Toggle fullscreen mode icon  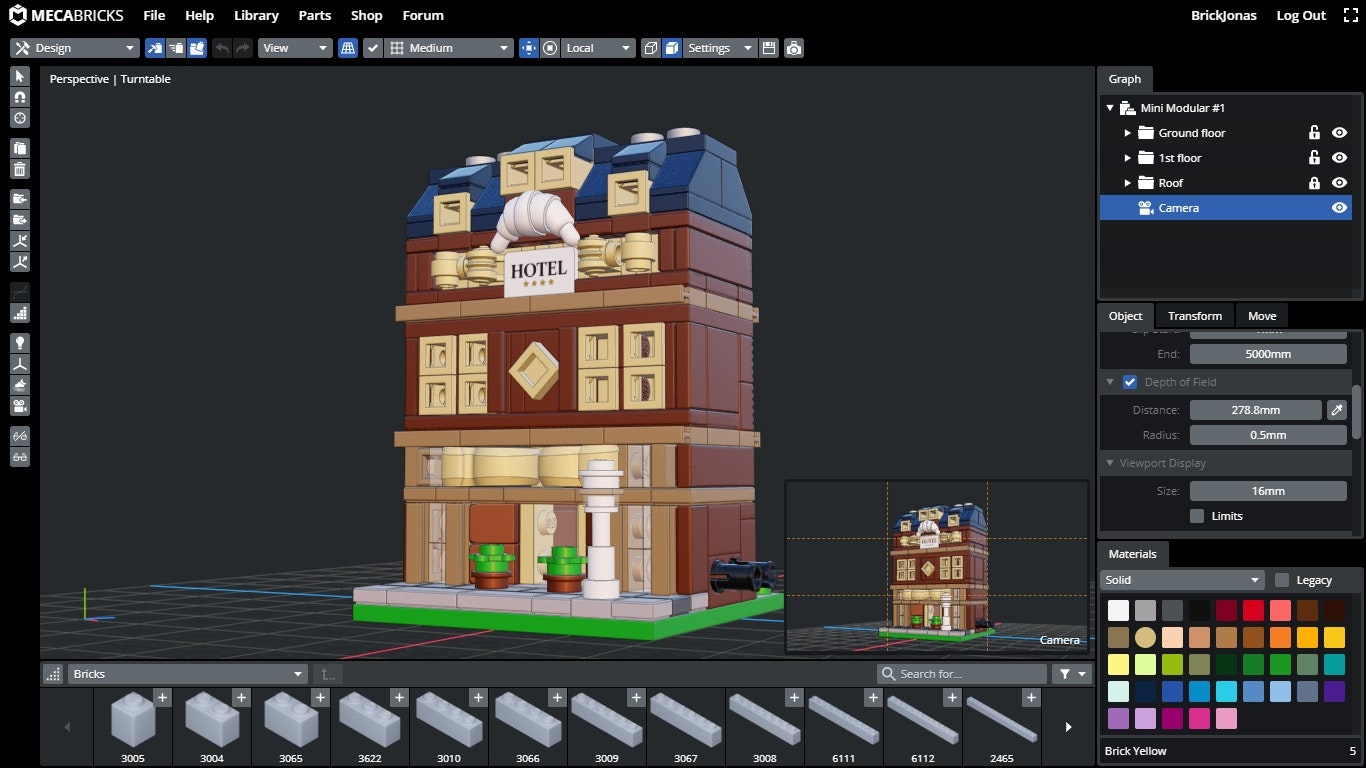tap(1350, 16)
